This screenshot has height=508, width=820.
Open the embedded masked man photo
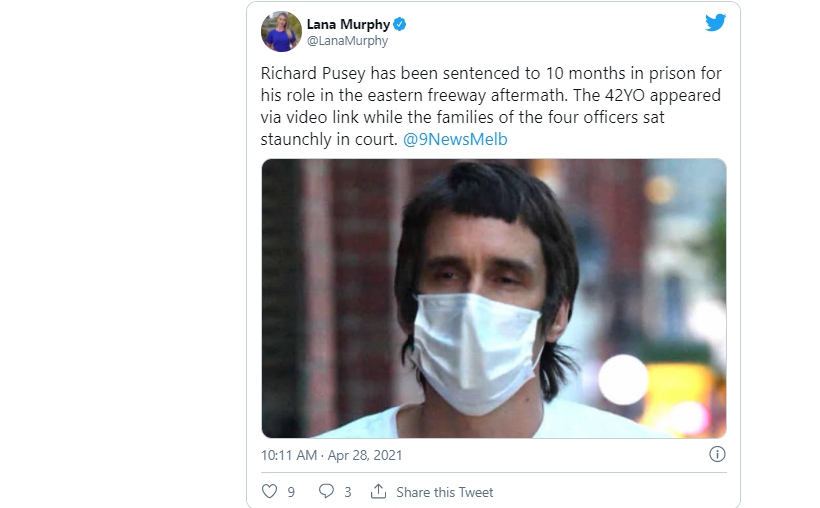tap(494, 298)
